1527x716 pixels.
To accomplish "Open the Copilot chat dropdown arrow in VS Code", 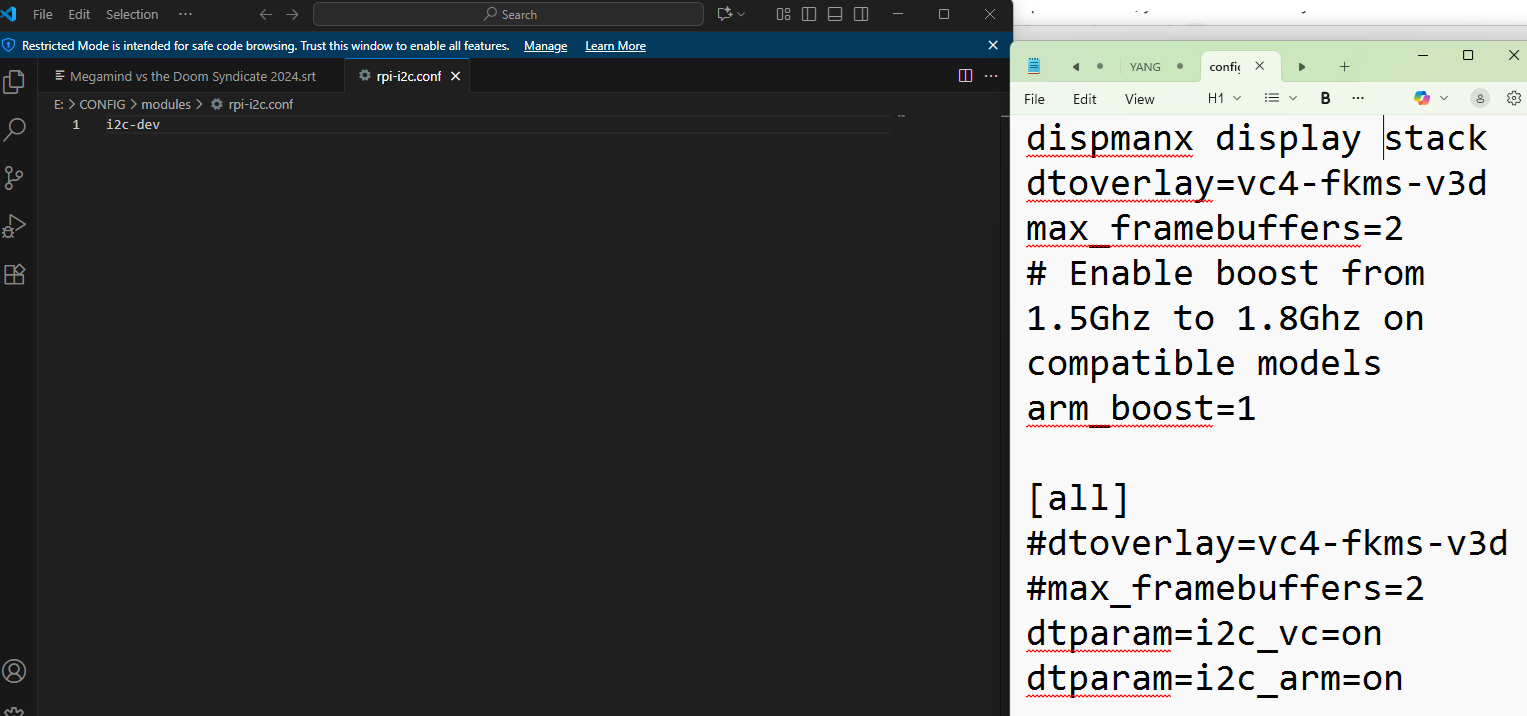I will point(742,14).
